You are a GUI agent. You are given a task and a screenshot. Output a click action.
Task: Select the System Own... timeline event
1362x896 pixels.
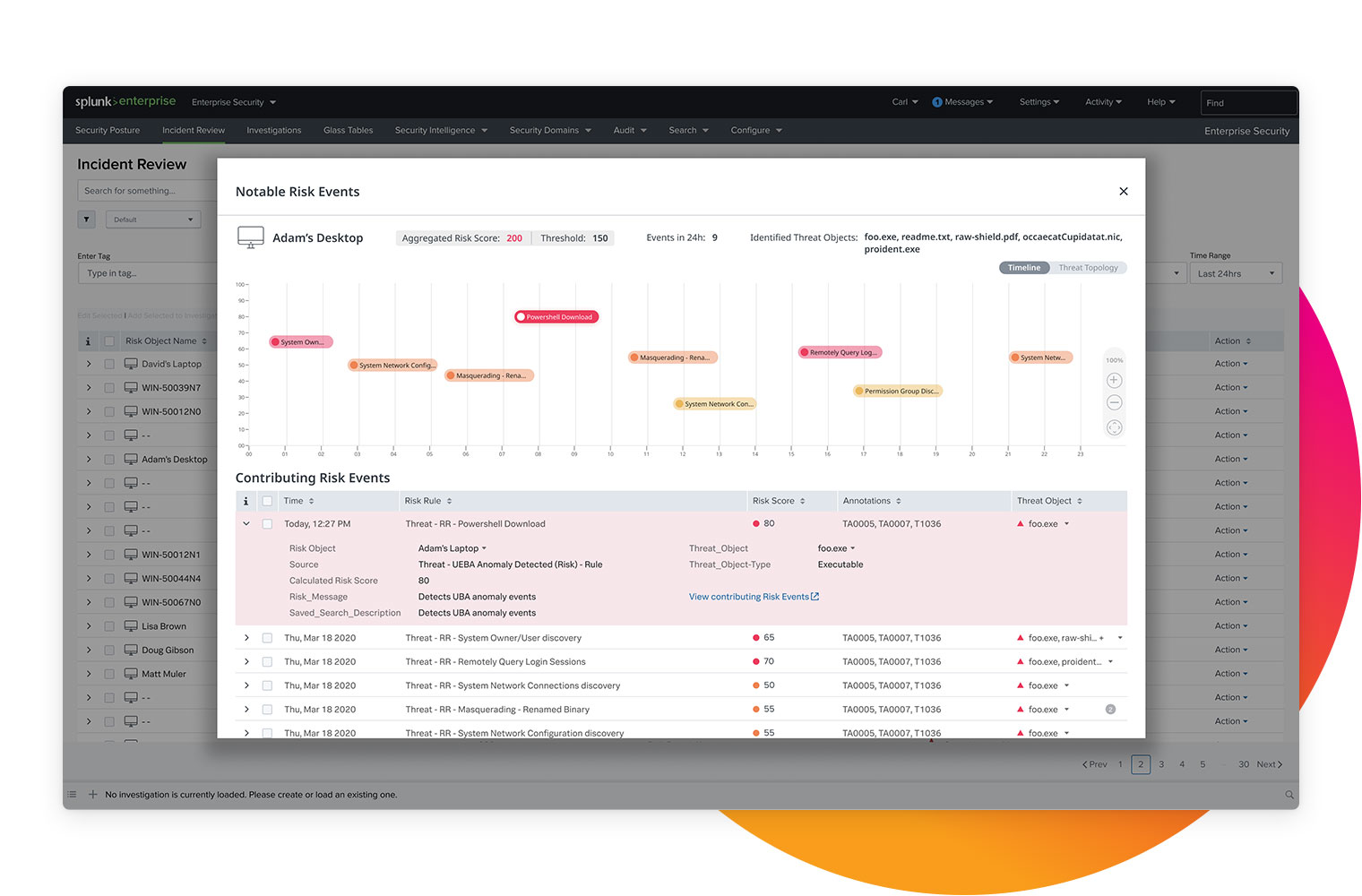tap(301, 342)
